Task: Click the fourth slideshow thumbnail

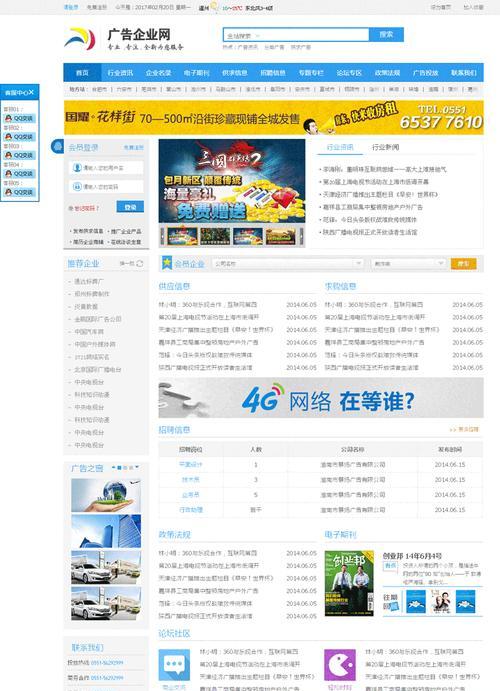Action: pyautogui.click(x=281, y=236)
